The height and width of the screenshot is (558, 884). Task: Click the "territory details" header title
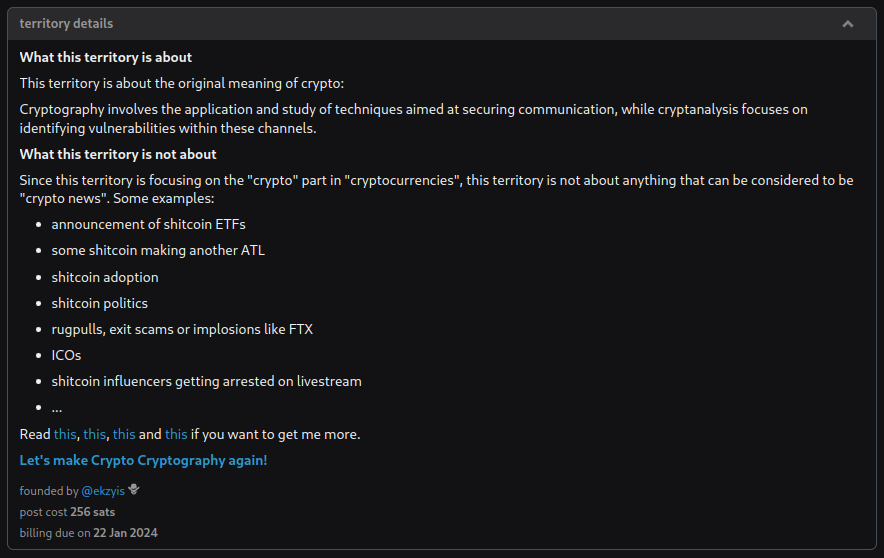66,24
